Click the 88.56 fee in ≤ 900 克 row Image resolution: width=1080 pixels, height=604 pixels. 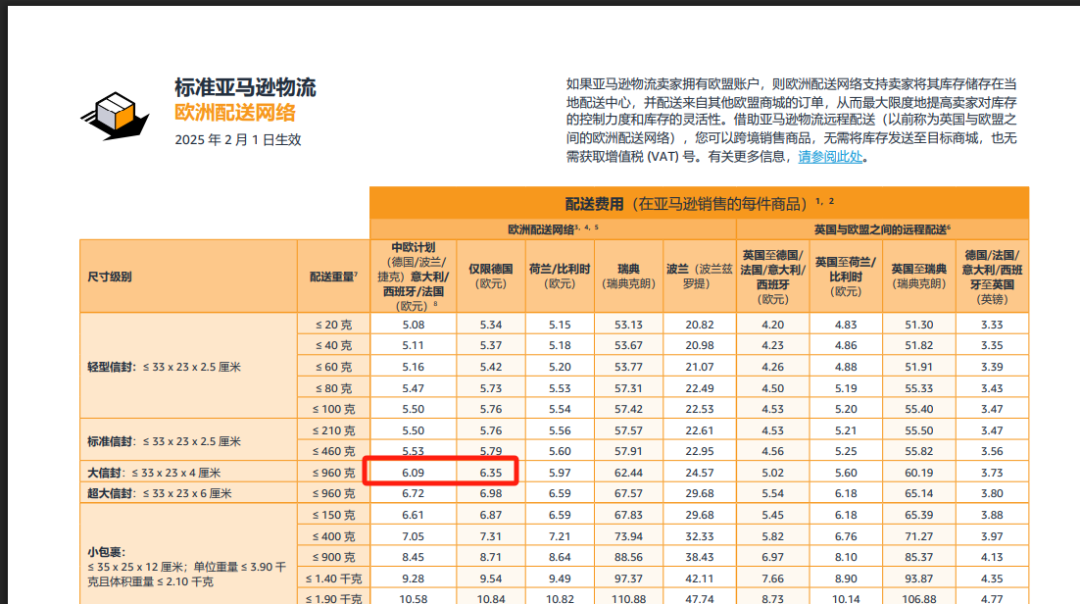tap(628, 556)
